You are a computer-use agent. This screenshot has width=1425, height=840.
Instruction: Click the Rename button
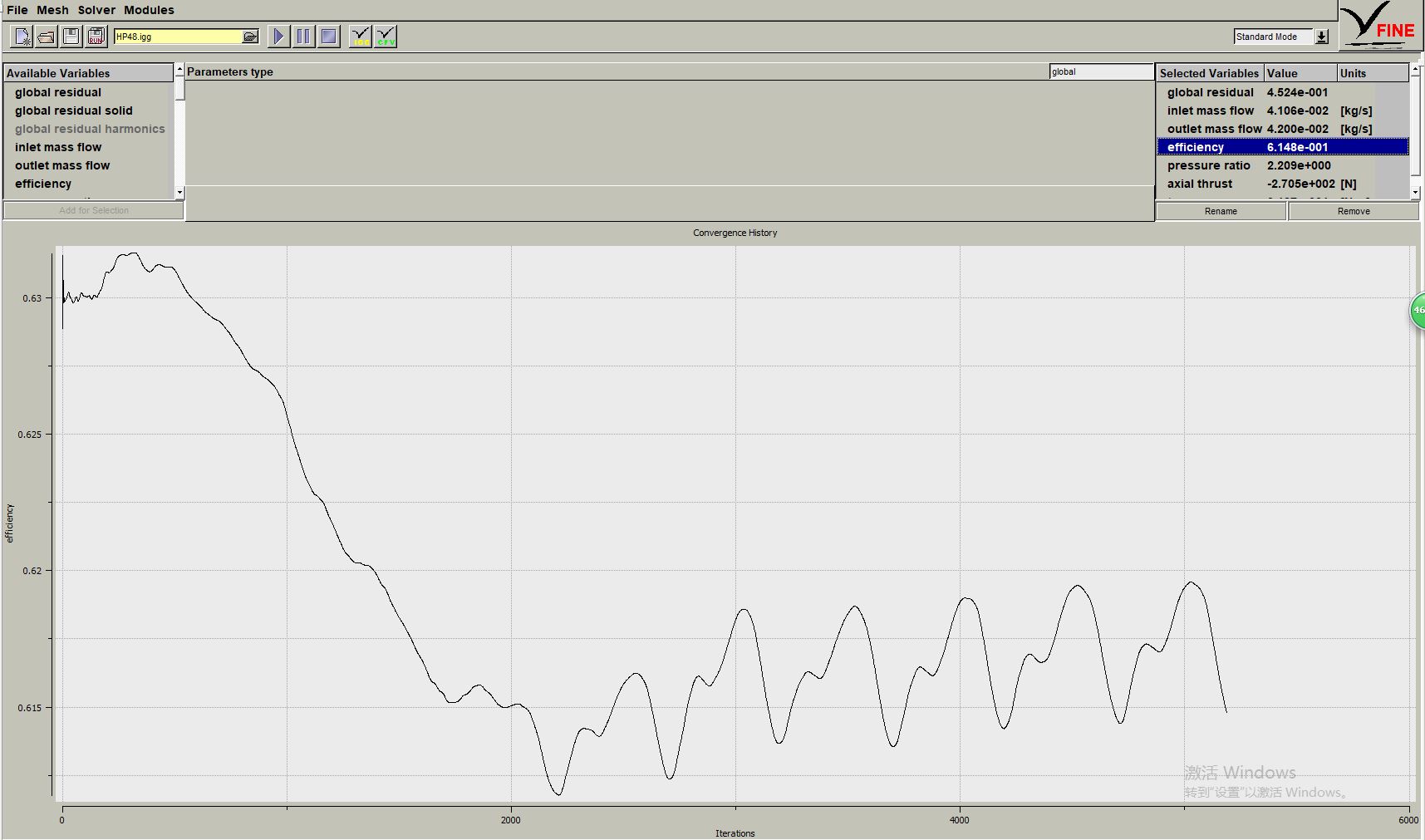1221,211
